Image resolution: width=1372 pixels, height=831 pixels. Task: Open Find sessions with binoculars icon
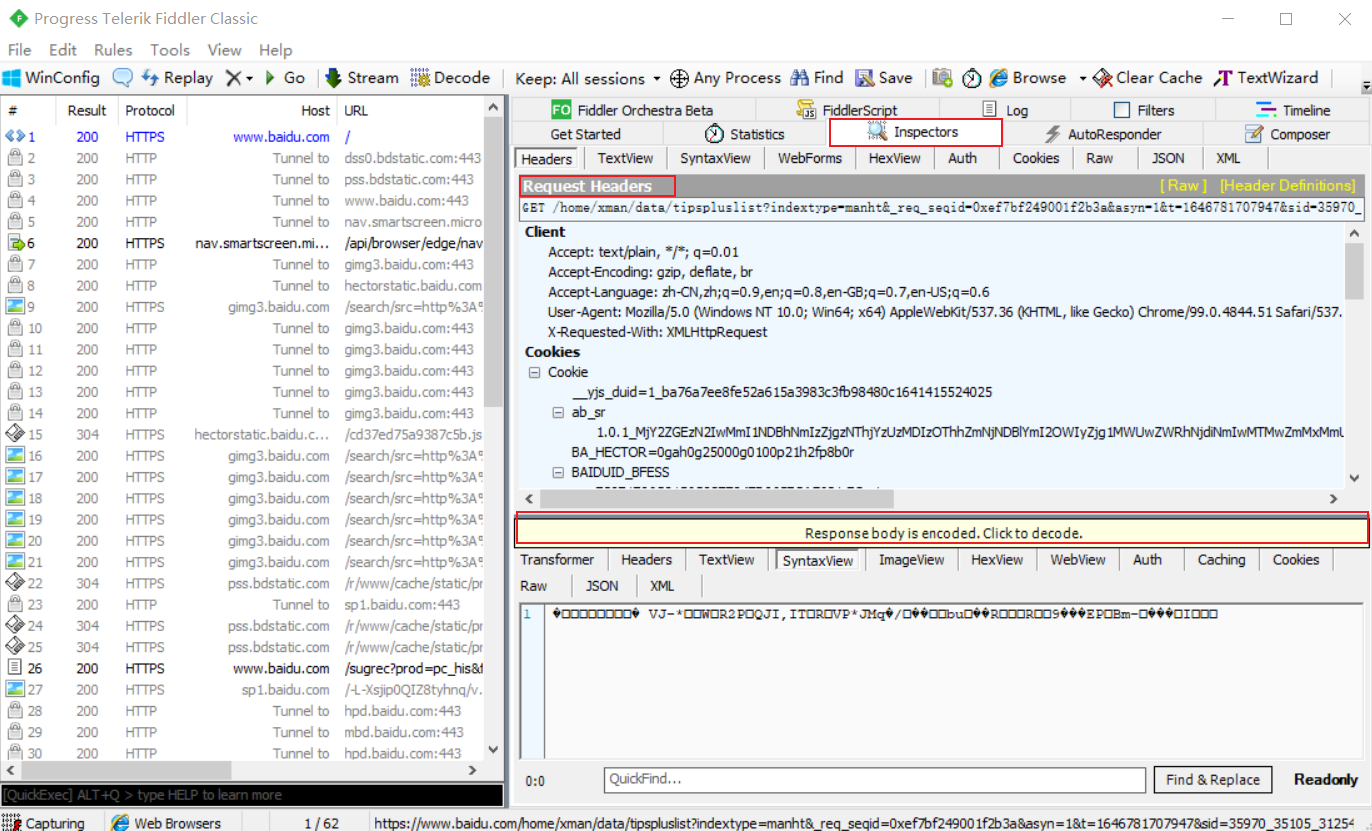click(817, 78)
